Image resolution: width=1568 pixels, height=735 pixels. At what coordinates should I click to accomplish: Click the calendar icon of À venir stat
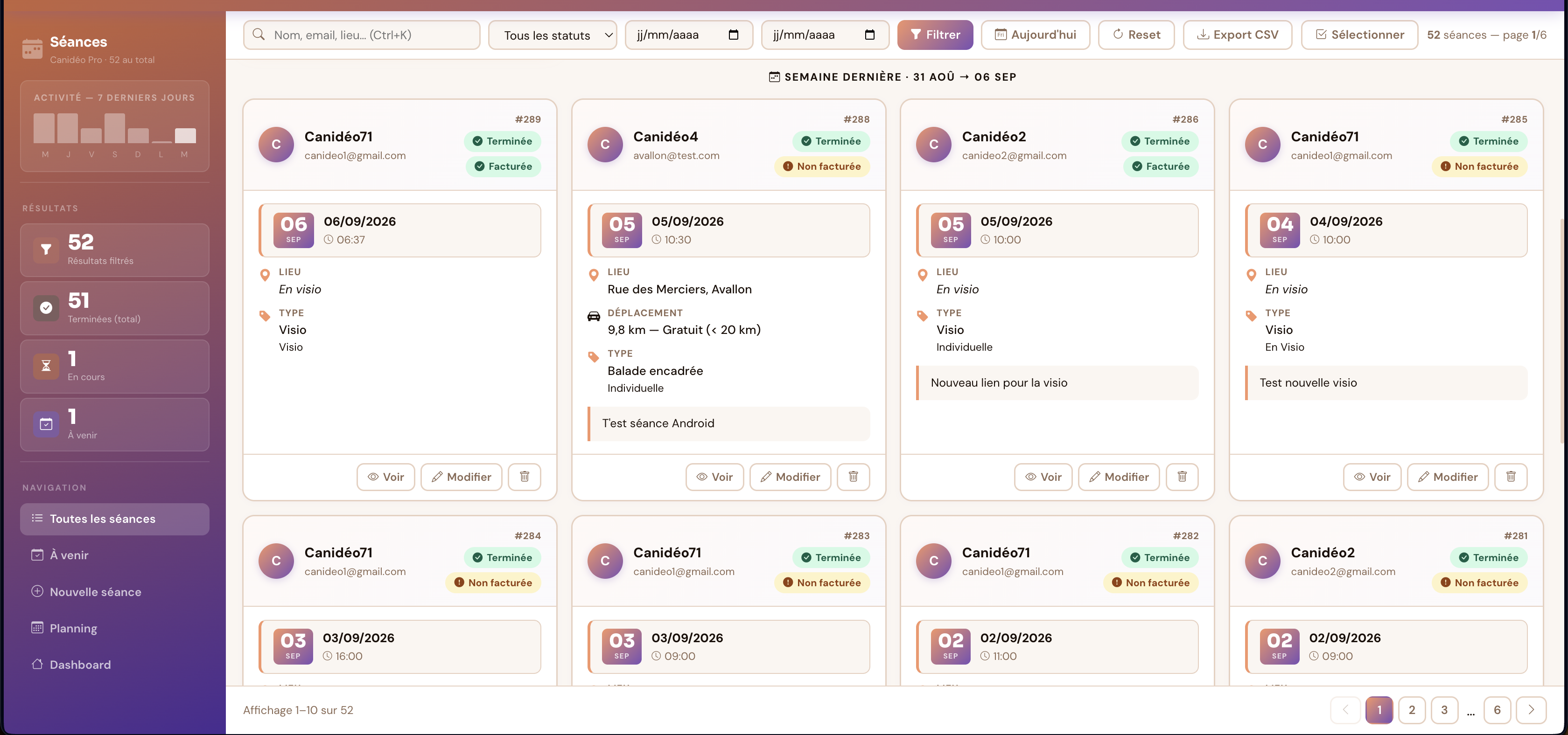(x=46, y=424)
